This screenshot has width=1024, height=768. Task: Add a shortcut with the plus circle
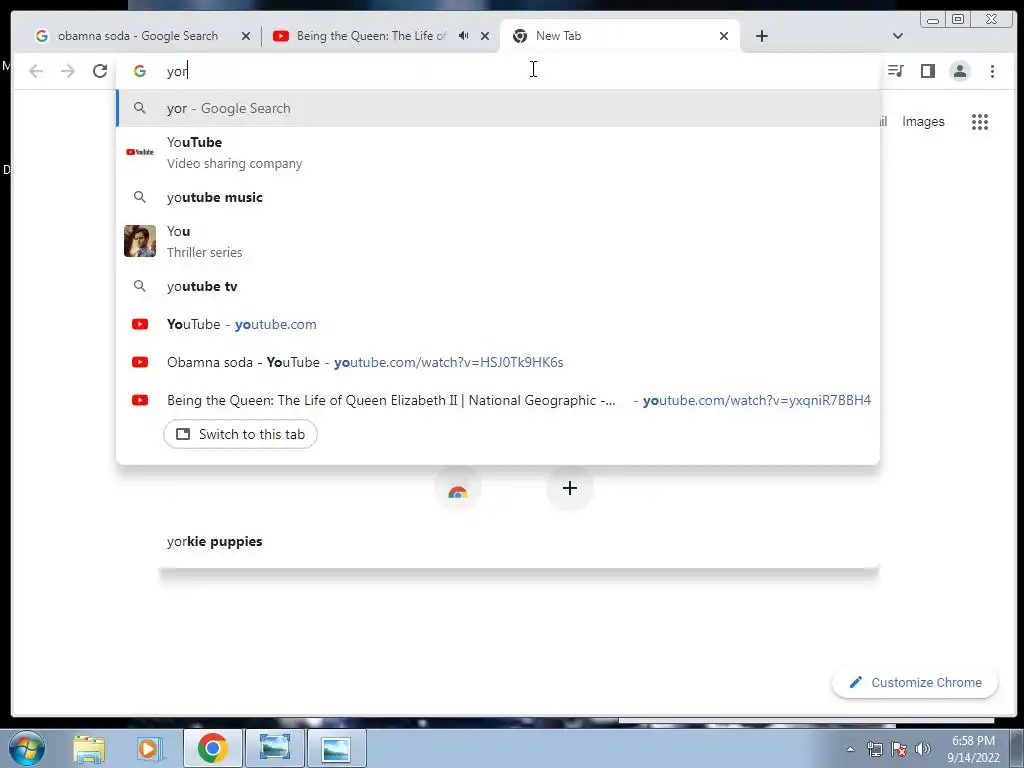pyautogui.click(x=569, y=488)
